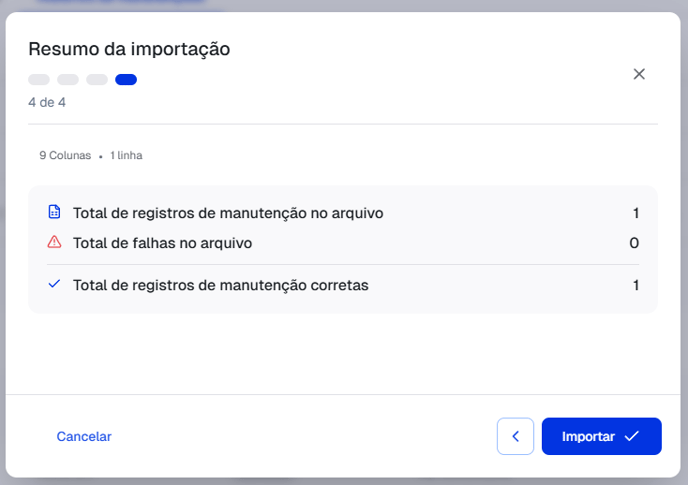Click the 'Resumo da importação' title

pos(129,49)
